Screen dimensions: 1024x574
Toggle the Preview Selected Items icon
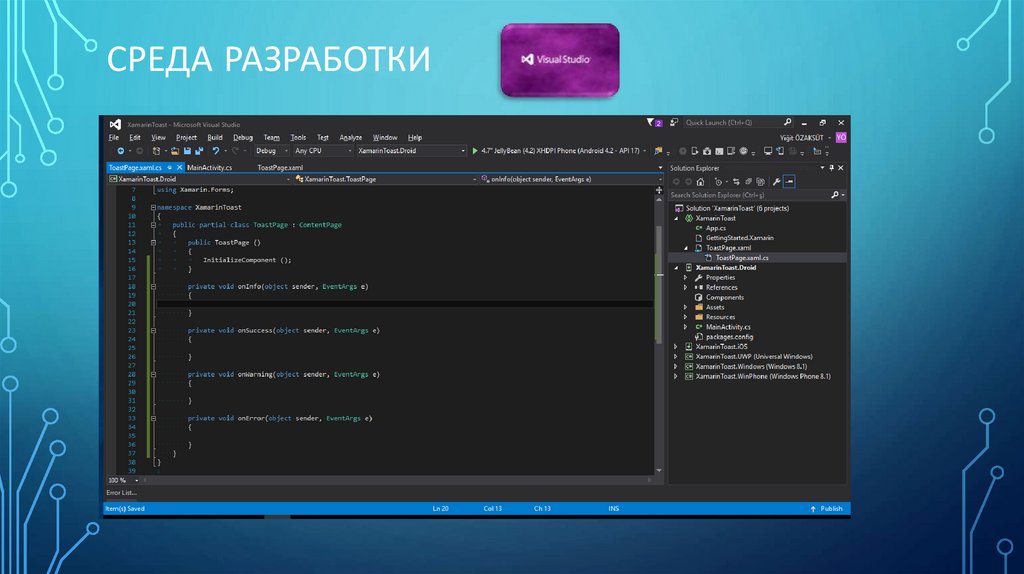(789, 182)
